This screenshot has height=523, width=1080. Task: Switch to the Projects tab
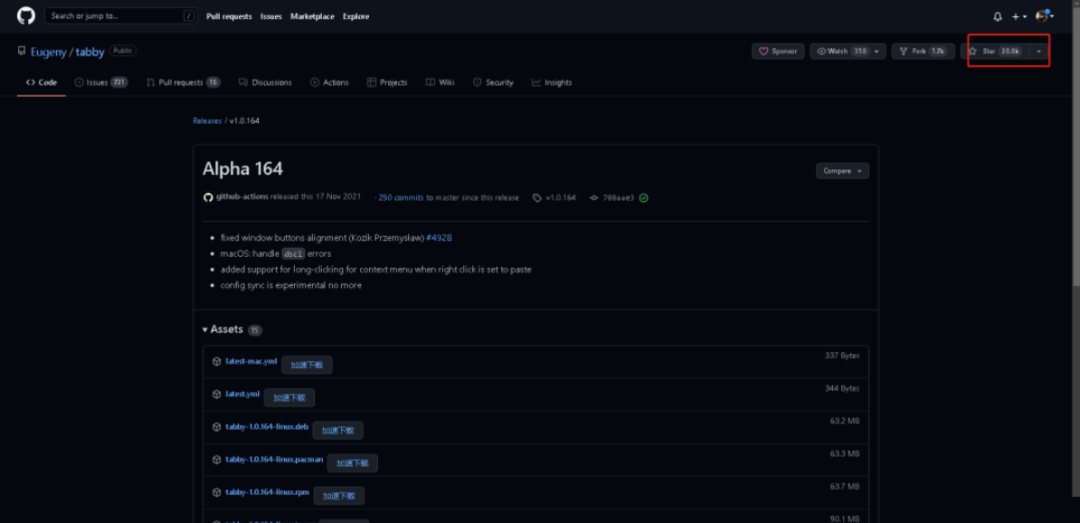point(387,83)
